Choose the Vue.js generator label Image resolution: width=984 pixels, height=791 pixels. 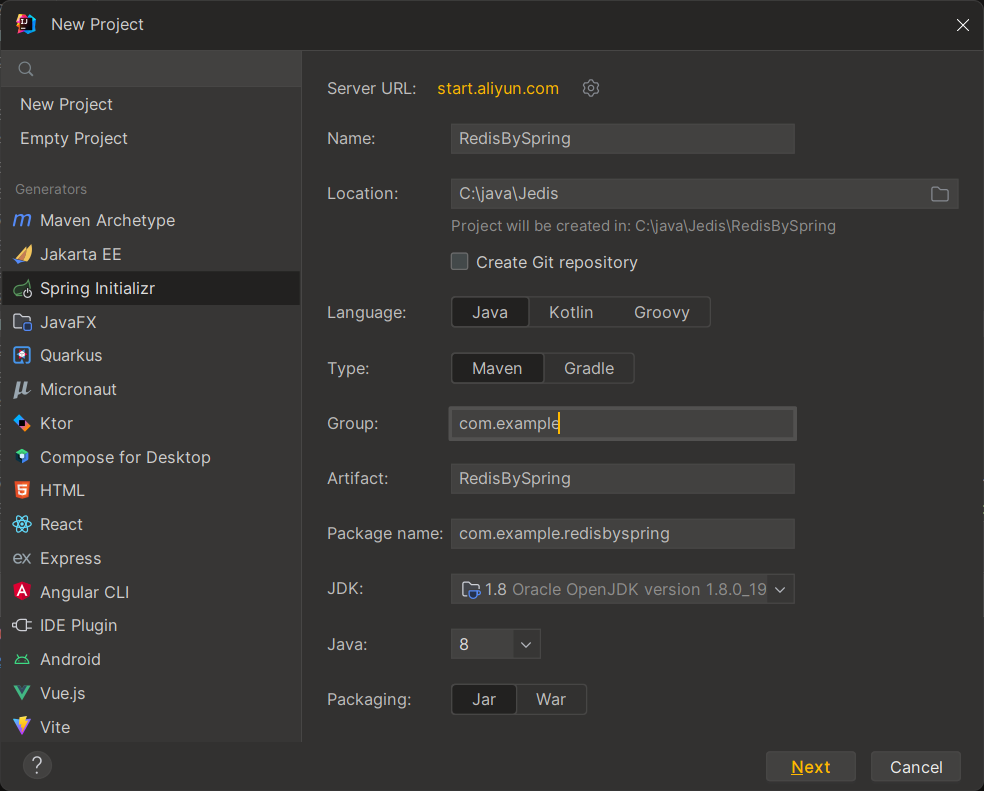pyautogui.click(x=63, y=693)
